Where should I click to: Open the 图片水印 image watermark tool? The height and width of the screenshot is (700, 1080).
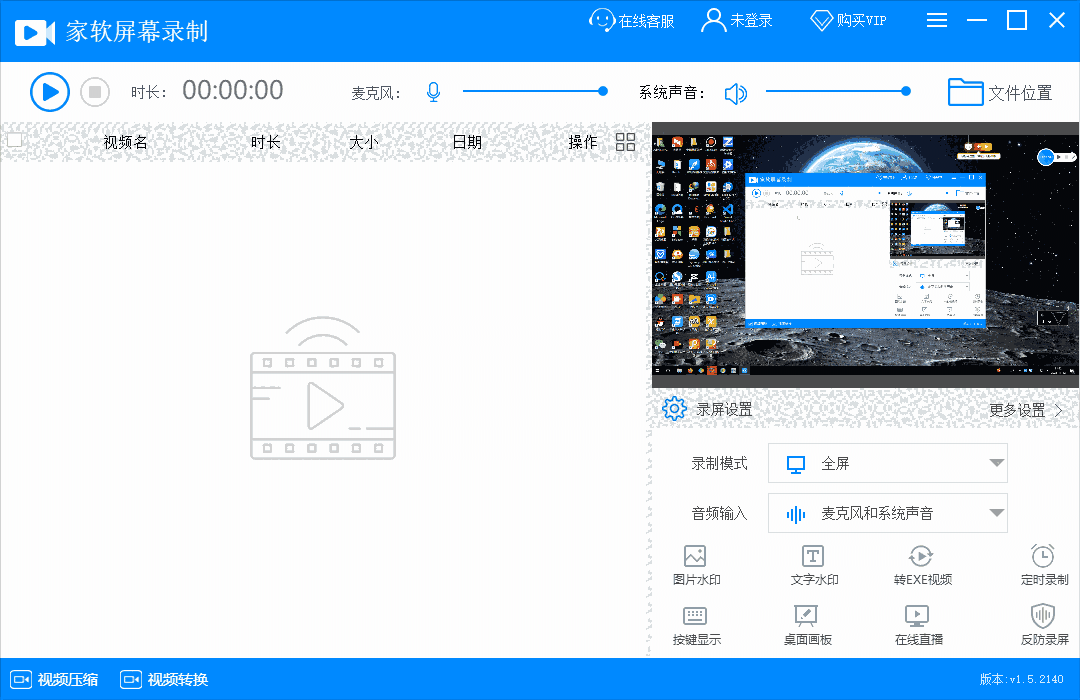(695, 562)
